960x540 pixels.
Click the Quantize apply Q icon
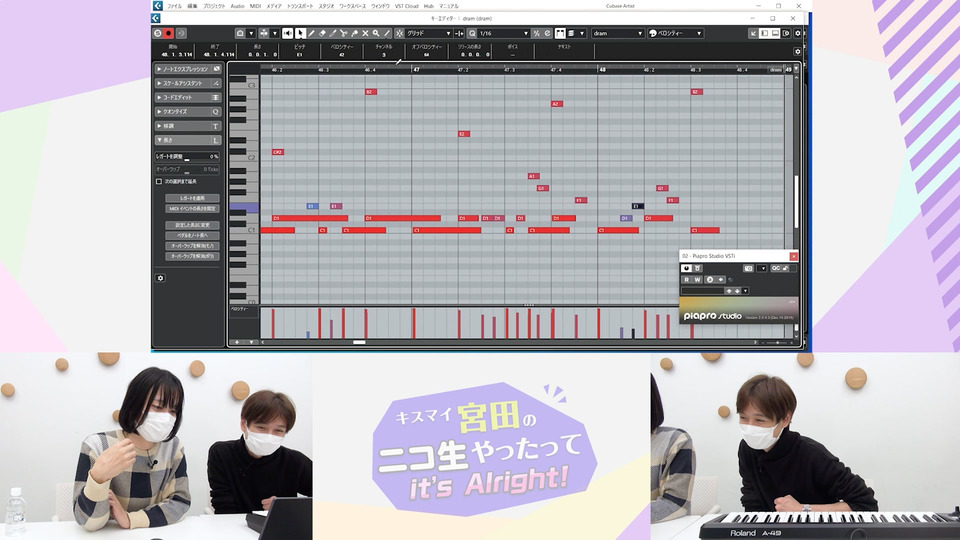click(472, 33)
